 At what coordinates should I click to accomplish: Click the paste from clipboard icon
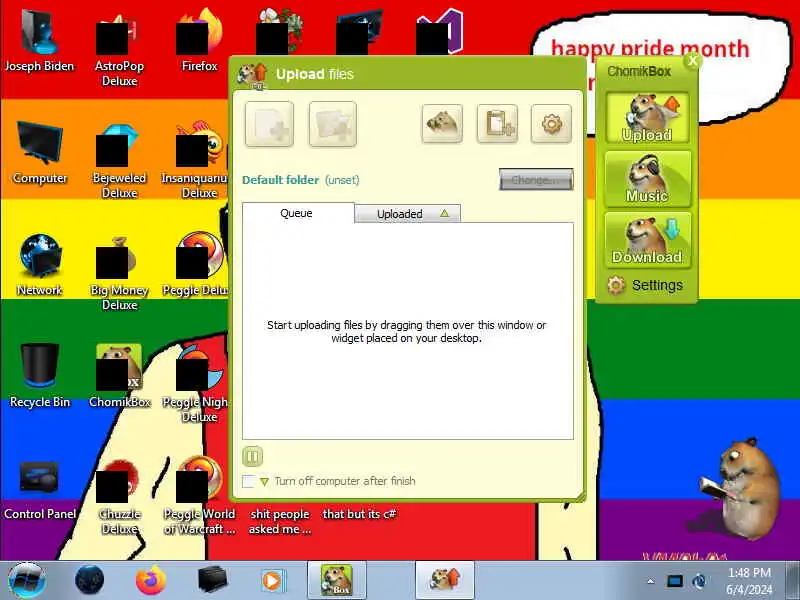(x=497, y=123)
